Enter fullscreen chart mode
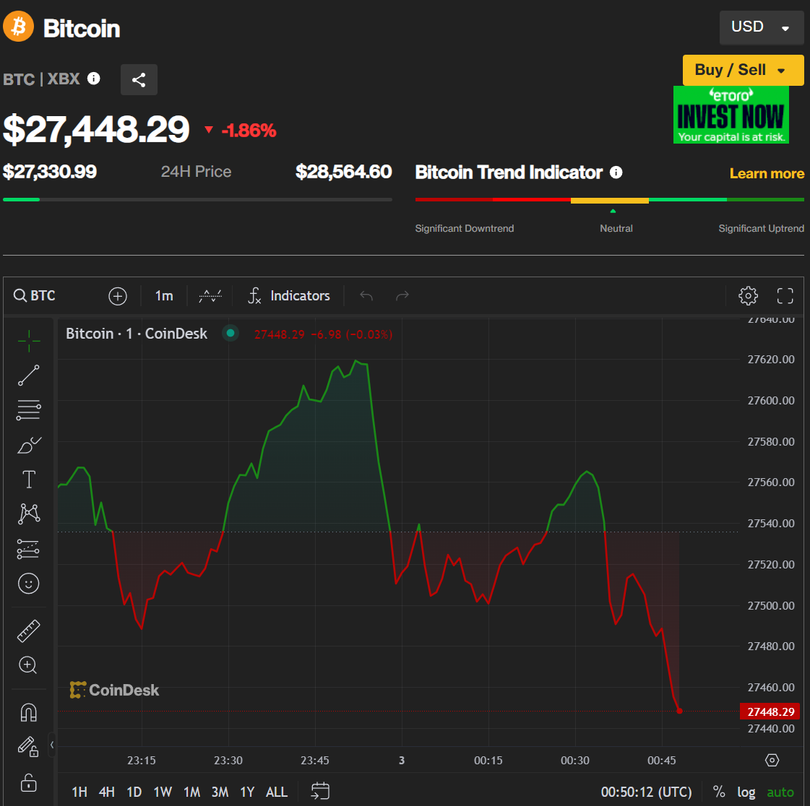Viewport: 810px width, 806px height. pyautogui.click(x=785, y=296)
